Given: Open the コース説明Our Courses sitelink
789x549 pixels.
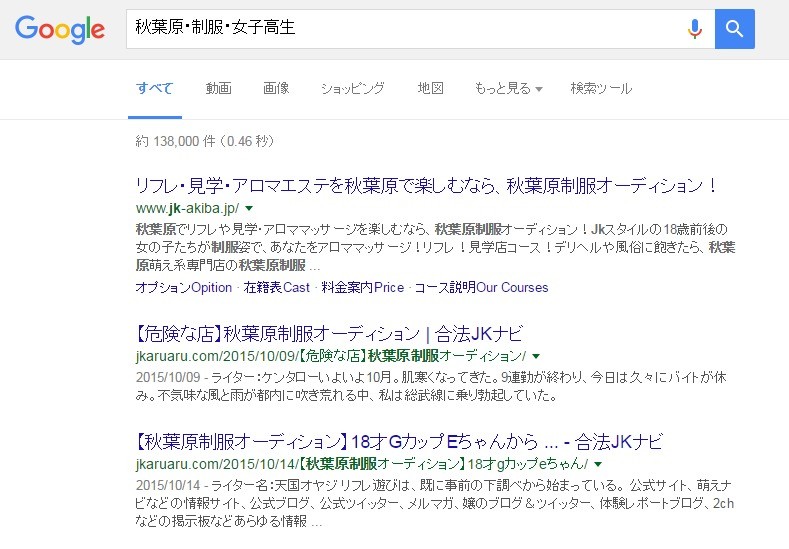Looking at the screenshot, I should (x=481, y=287).
